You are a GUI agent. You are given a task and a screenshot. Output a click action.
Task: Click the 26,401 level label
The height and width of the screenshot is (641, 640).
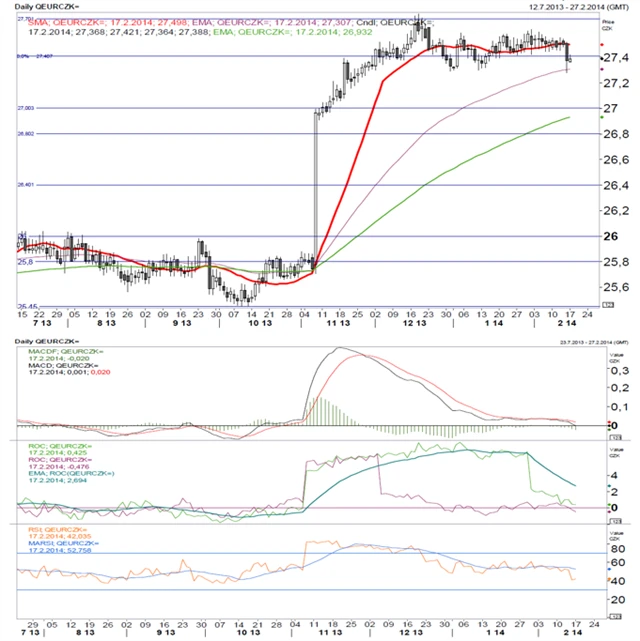pos(26,184)
